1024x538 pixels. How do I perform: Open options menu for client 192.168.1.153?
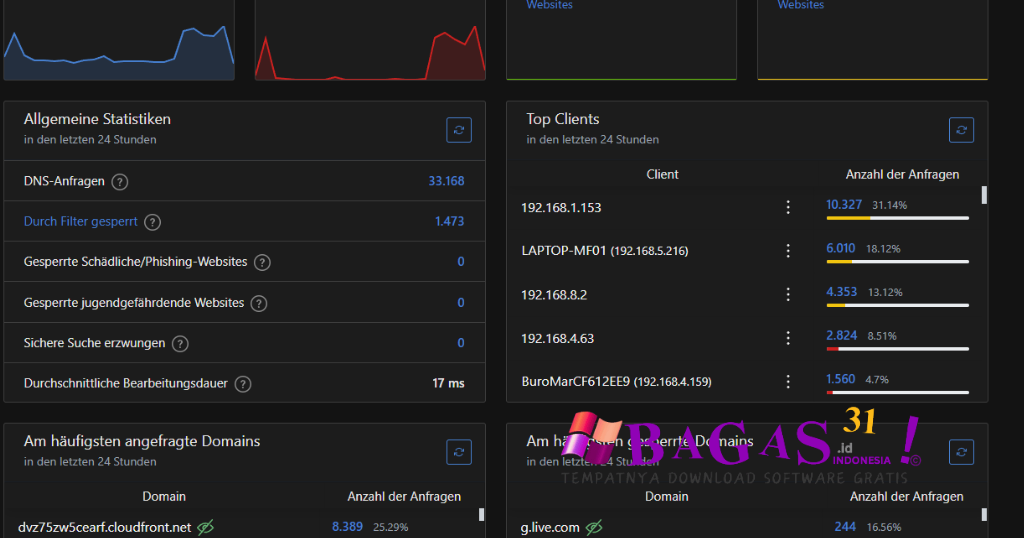pyautogui.click(x=788, y=207)
